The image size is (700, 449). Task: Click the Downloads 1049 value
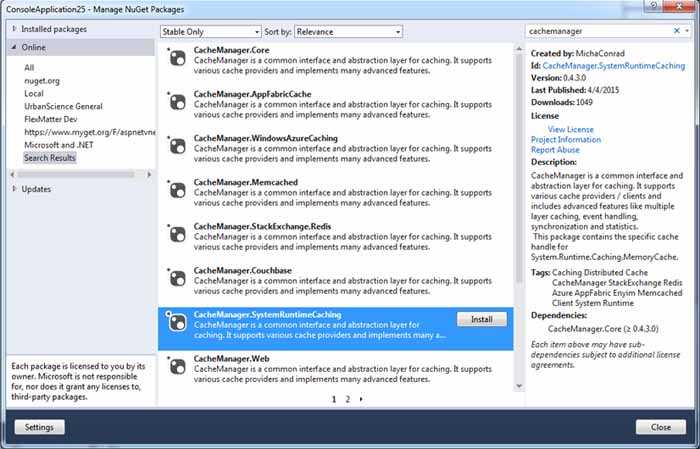point(584,102)
